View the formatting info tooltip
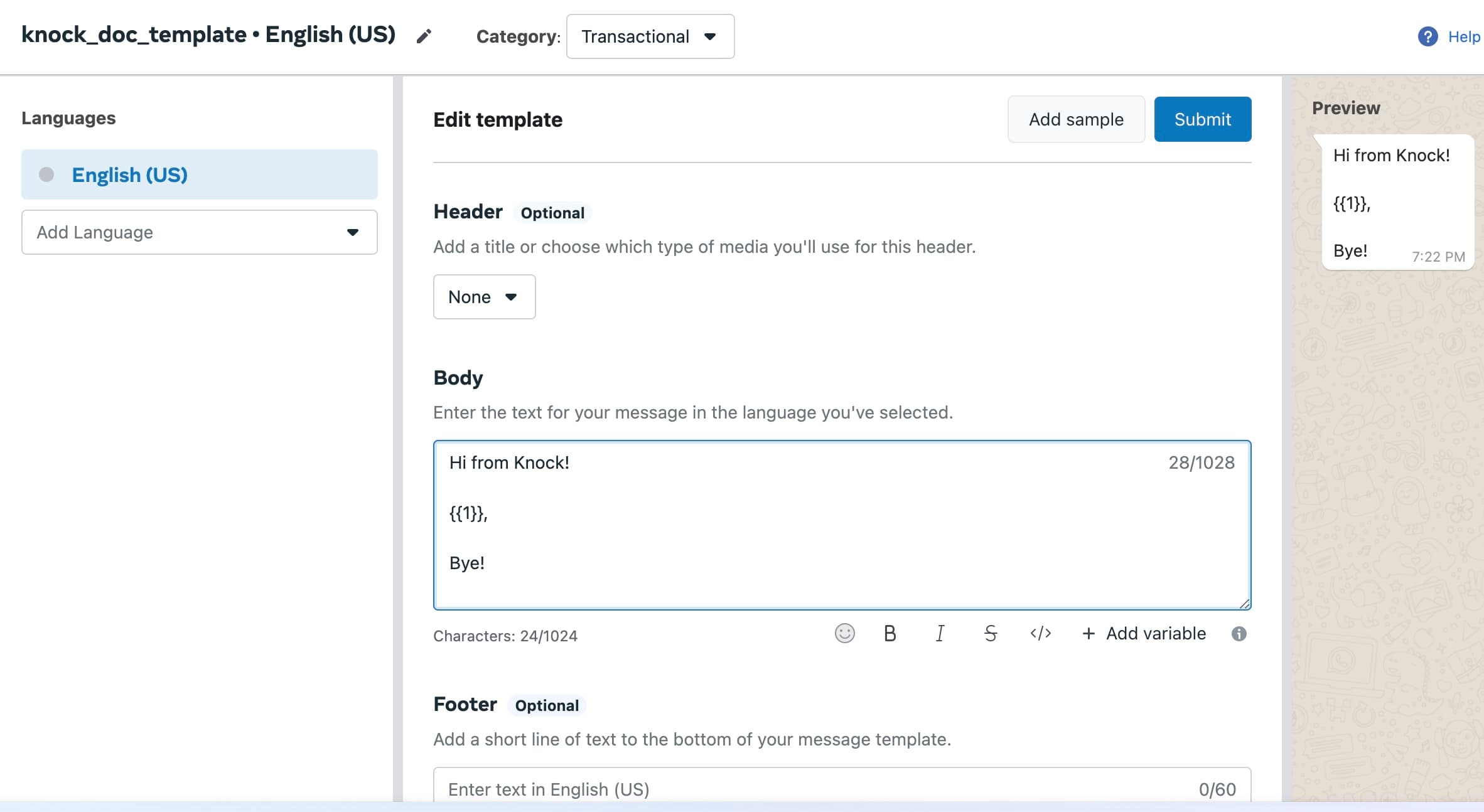The height and width of the screenshot is (812, 1484). coord(1239,634)
